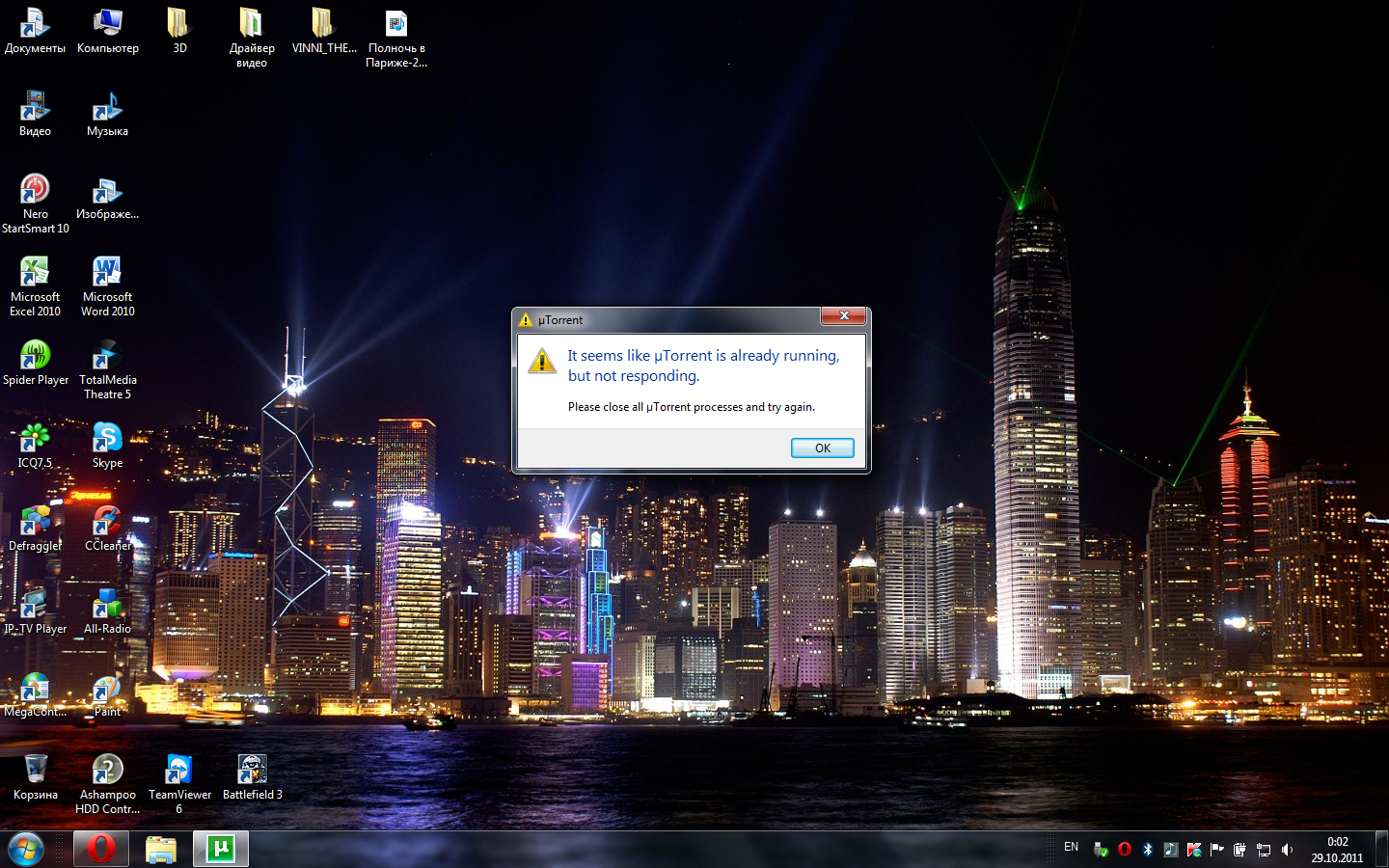
Task: Open the Документы desktop icon
Action: (35, 31)
